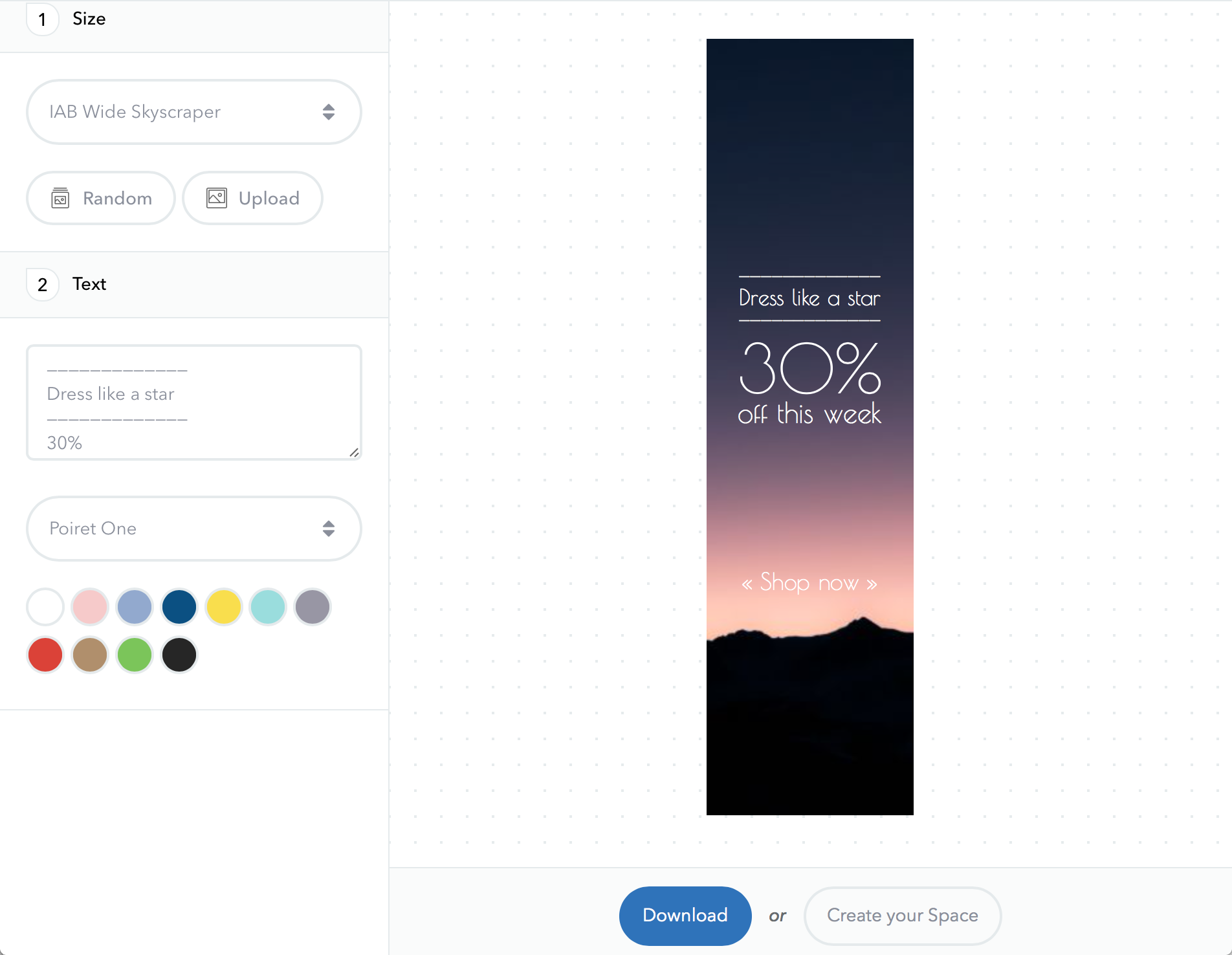This screenshot has width=1232, height=955.
Task: Click the Random image icon
Action: 60,198
